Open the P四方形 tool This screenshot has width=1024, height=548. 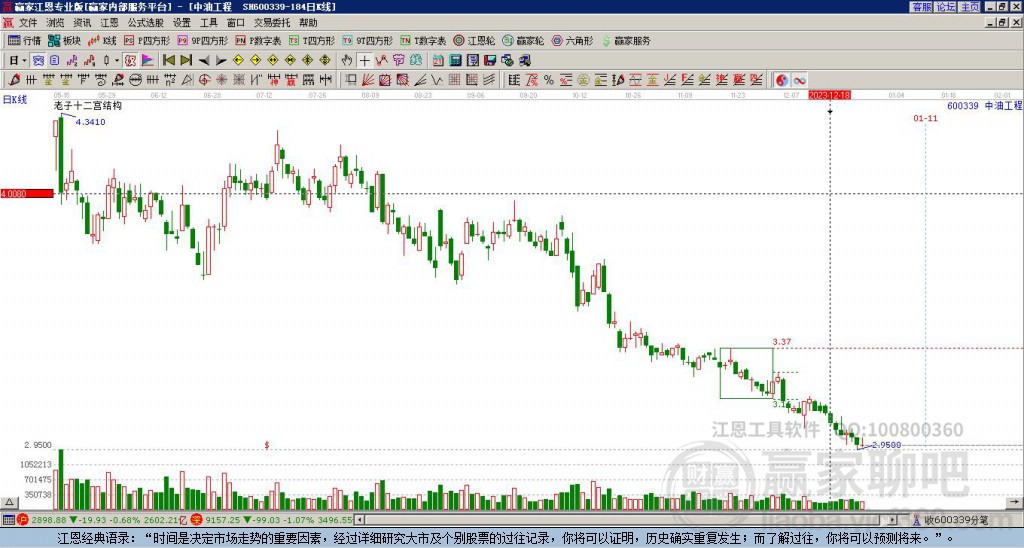tap(148, 40)
